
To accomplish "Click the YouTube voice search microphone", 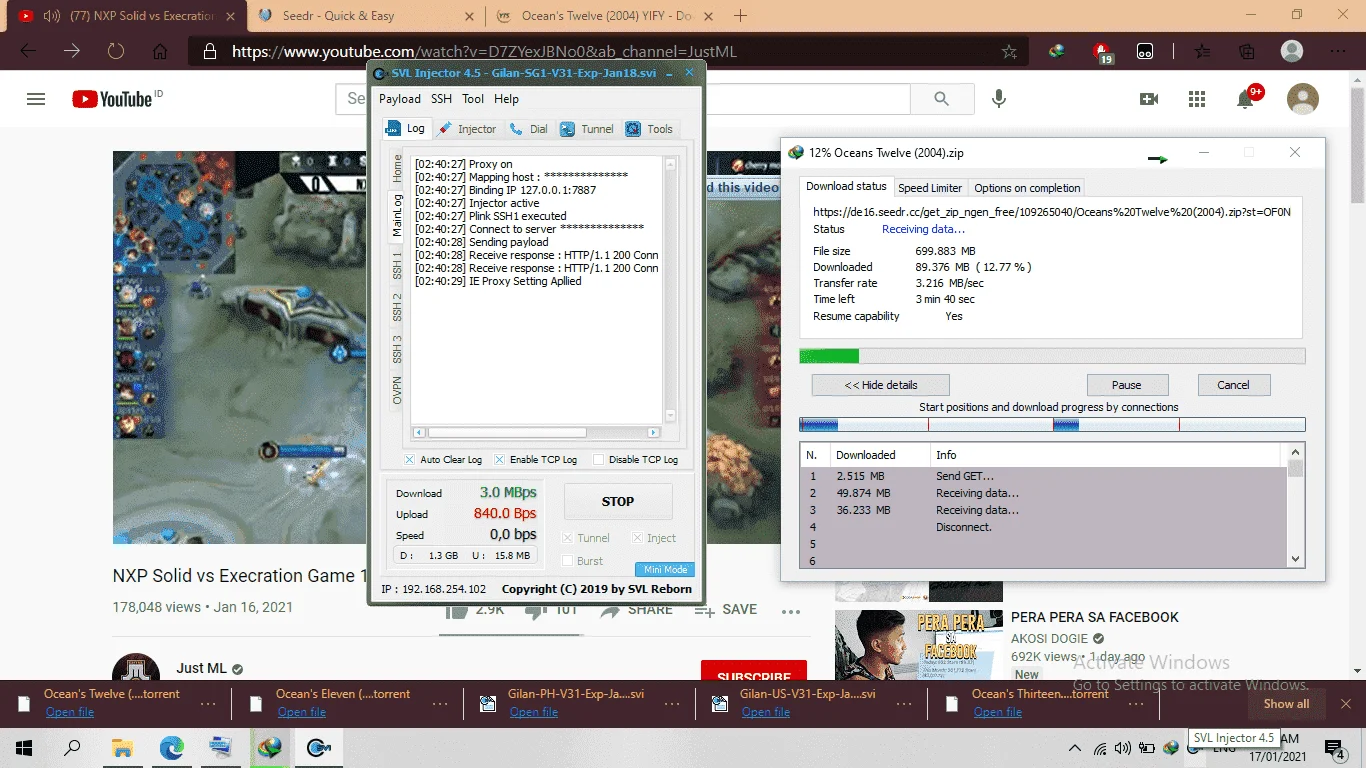I will click(x=998, y=99).
